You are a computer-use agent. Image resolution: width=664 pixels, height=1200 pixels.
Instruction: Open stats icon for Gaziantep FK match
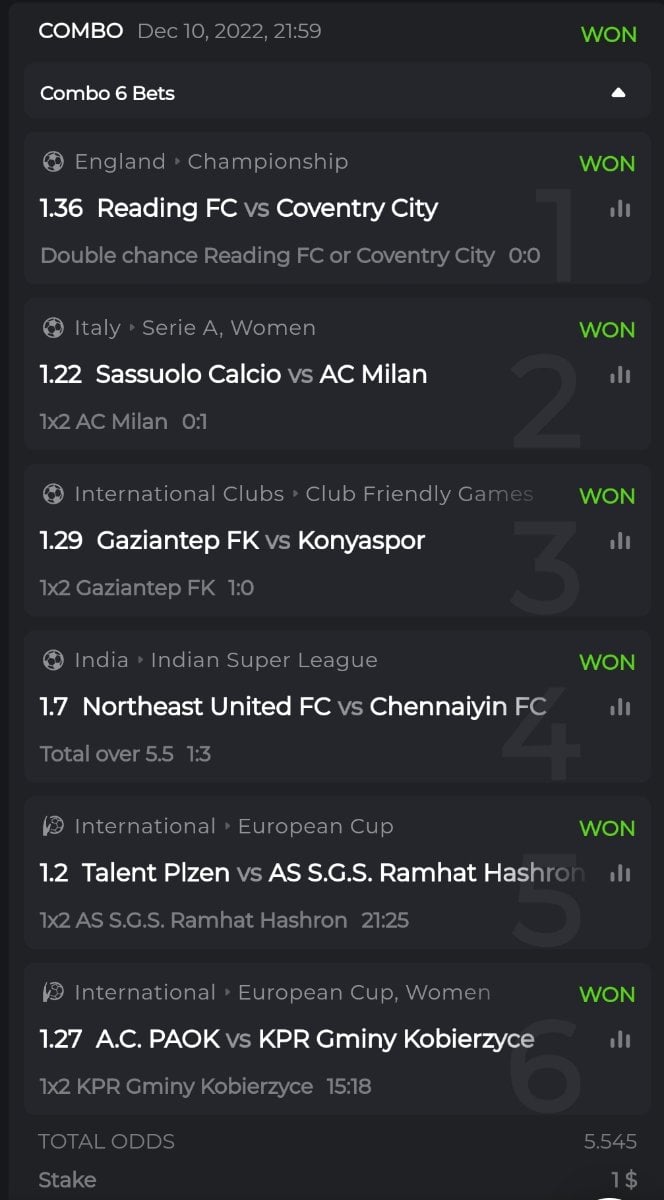pyautogui.click(x=620, y=541)
